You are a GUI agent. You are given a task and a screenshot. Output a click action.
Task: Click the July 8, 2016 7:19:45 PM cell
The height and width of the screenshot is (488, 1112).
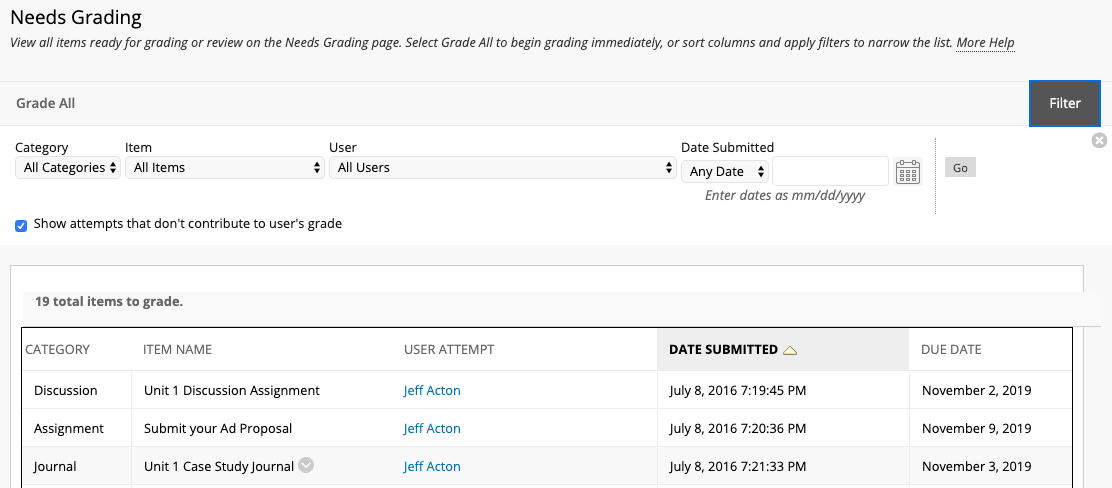point(738,390)
